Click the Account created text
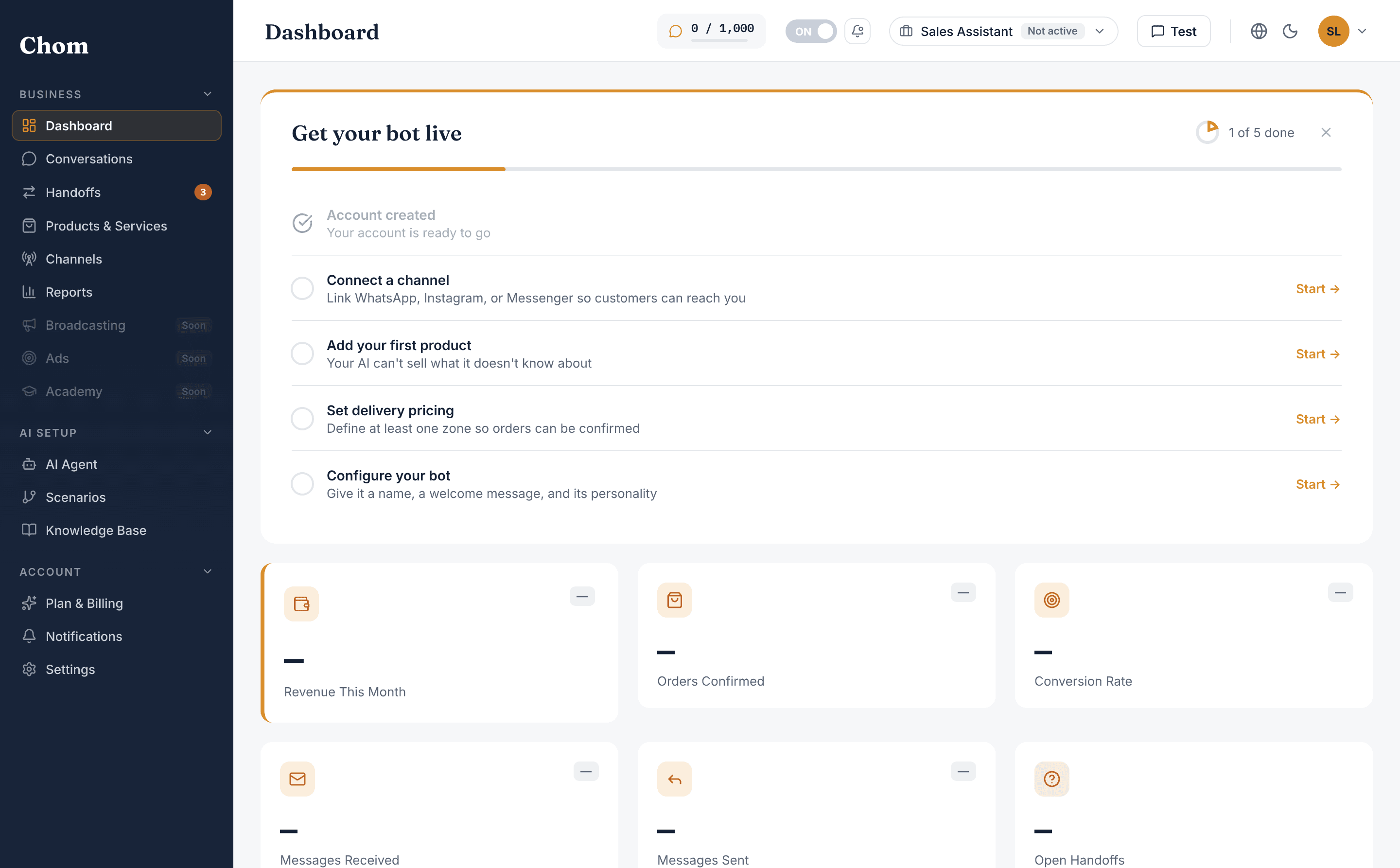This screenshot has width=1400, height=868. (381, 215)
